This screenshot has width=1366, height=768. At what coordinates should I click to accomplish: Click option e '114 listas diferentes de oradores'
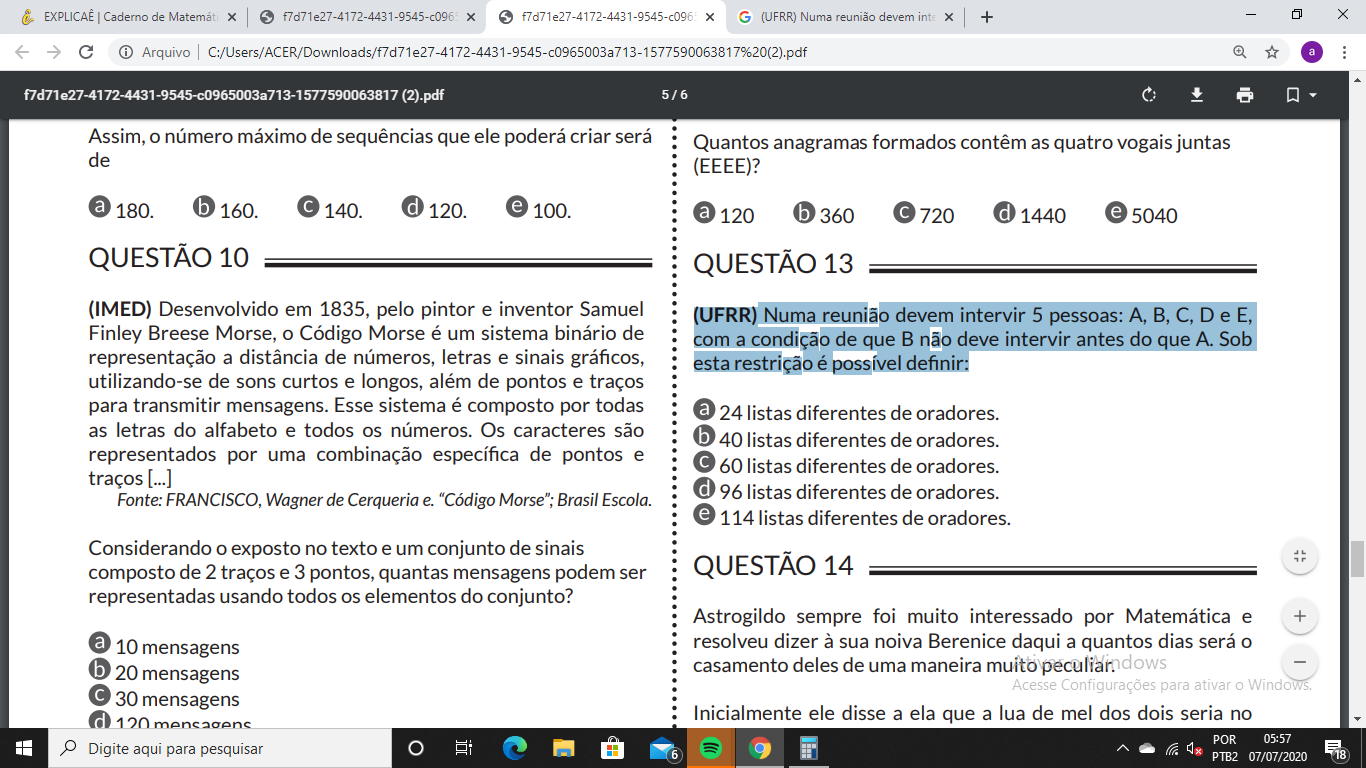pyautogui.click(x=852, y=517)
